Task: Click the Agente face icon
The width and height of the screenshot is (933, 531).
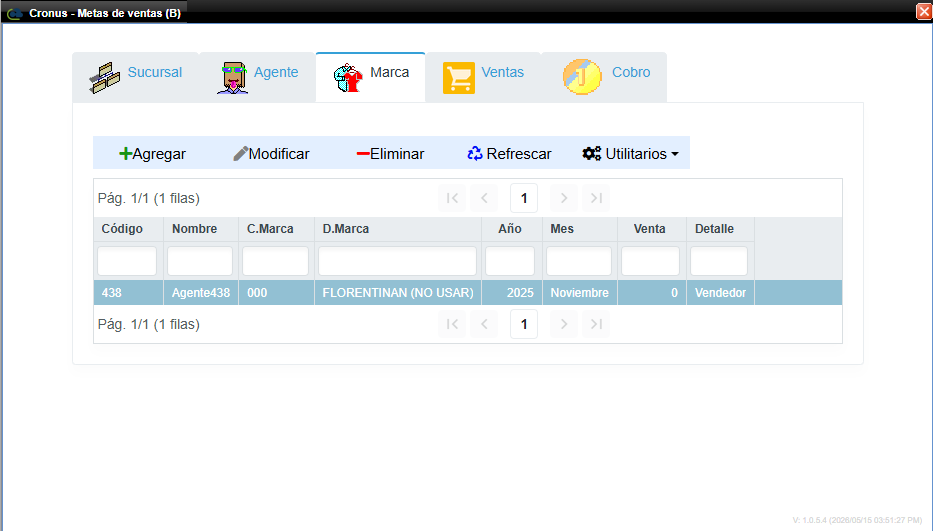Action: [x=232, y=78]
